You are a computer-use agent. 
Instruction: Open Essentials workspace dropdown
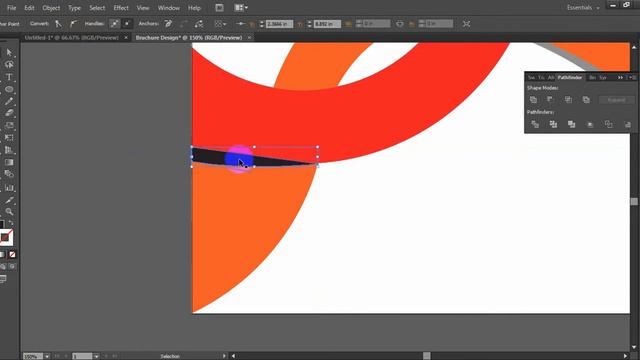point(583,7)
